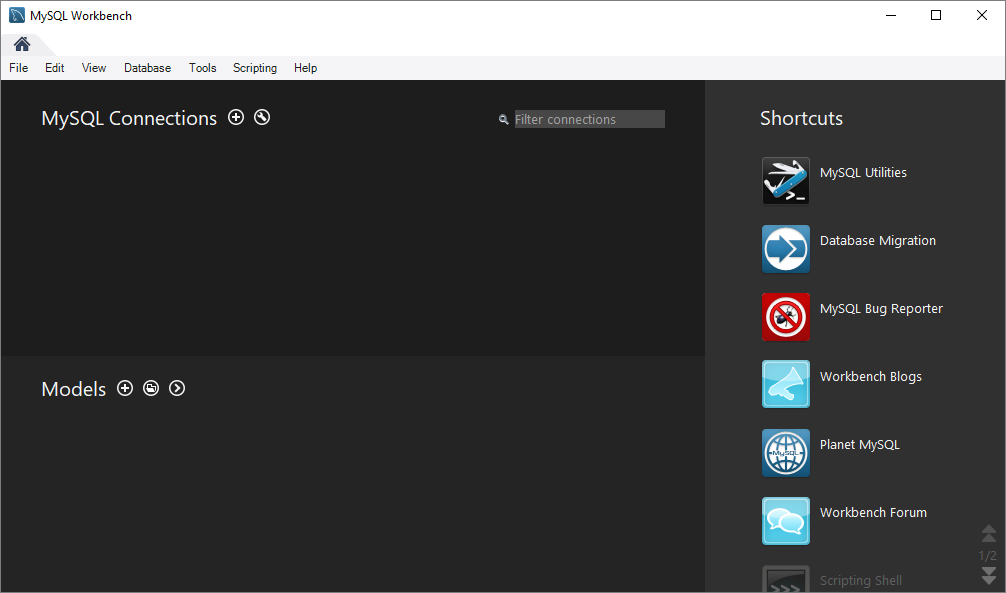Open the Workbench Forum chat icon
The height and width of the screenshot is (593, 1006).
tap(785, 521)
